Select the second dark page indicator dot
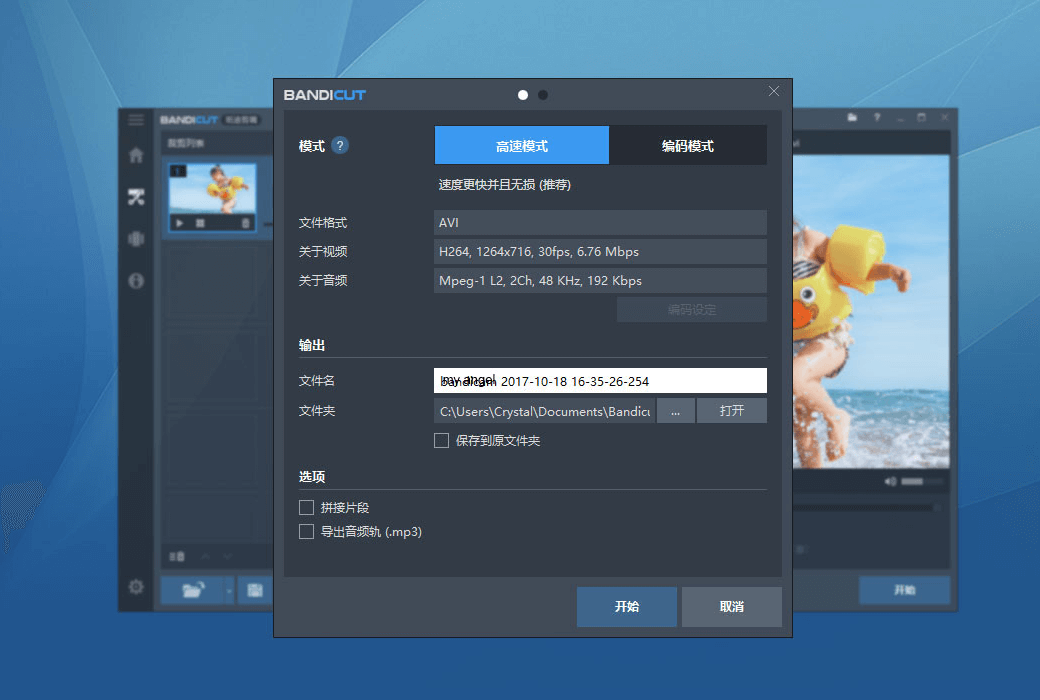 coord(543,95)
